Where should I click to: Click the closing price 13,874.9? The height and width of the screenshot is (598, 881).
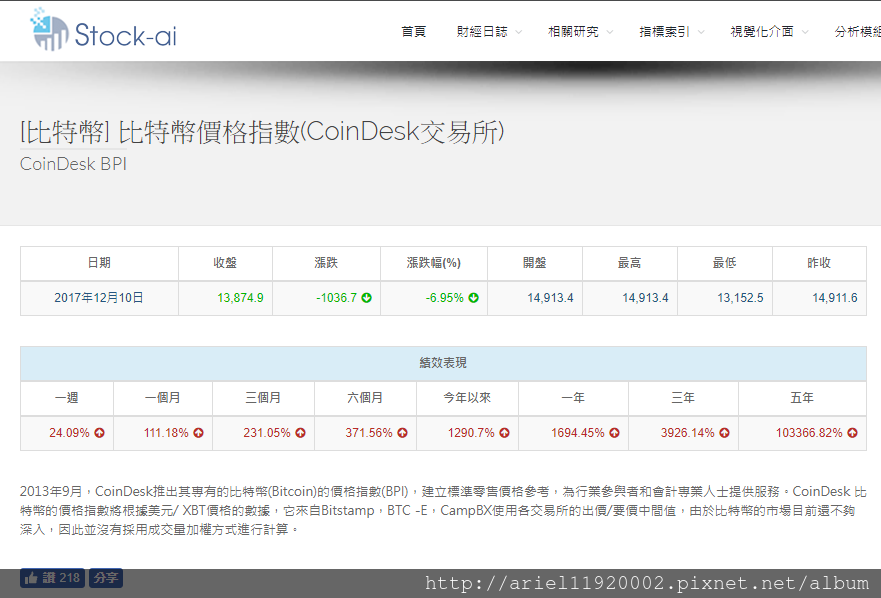pyautogui.click(x=240, y=298)
